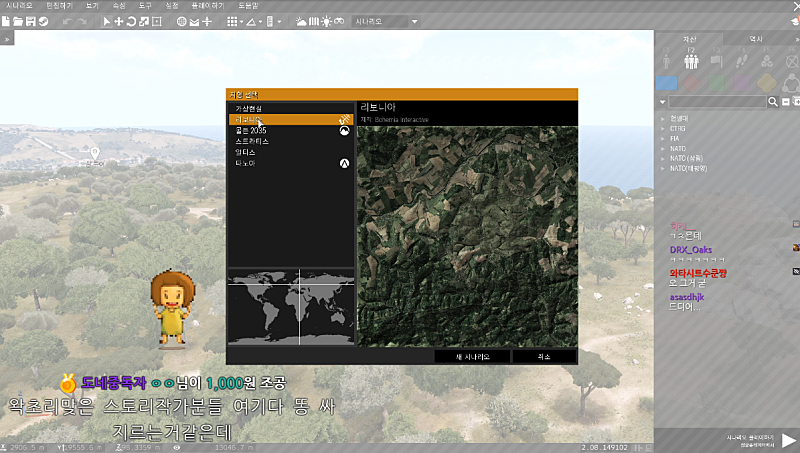The width and height of the screenshot is (800, 453).
Task: Click the 취소 button in dialog
Action: pyautogui.click(x=543, y=356)
